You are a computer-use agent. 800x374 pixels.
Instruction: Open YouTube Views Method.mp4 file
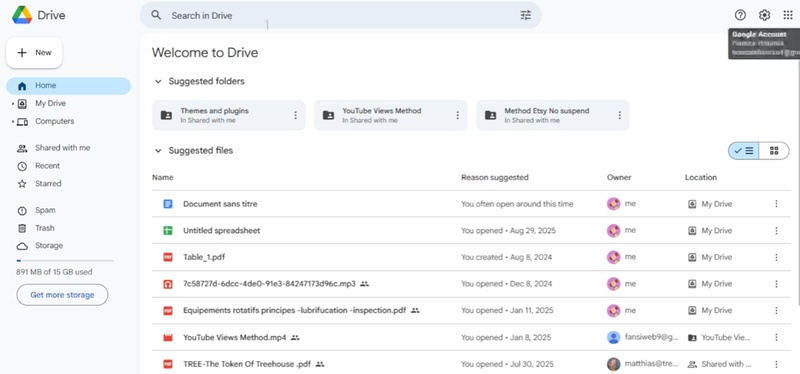[235, 337]
